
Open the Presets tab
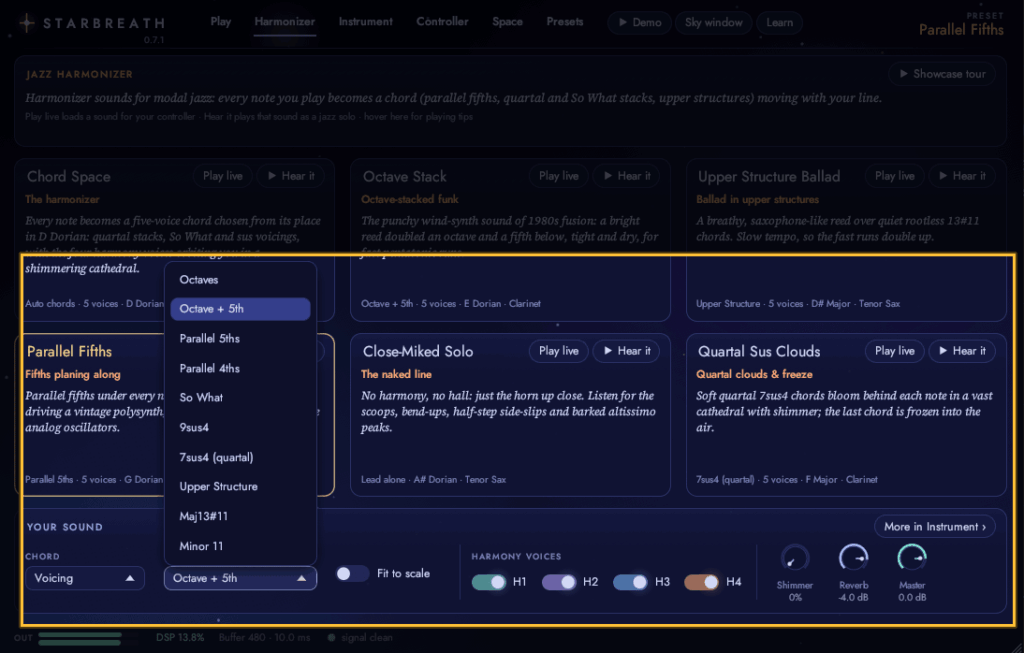(x=565, y=22)
